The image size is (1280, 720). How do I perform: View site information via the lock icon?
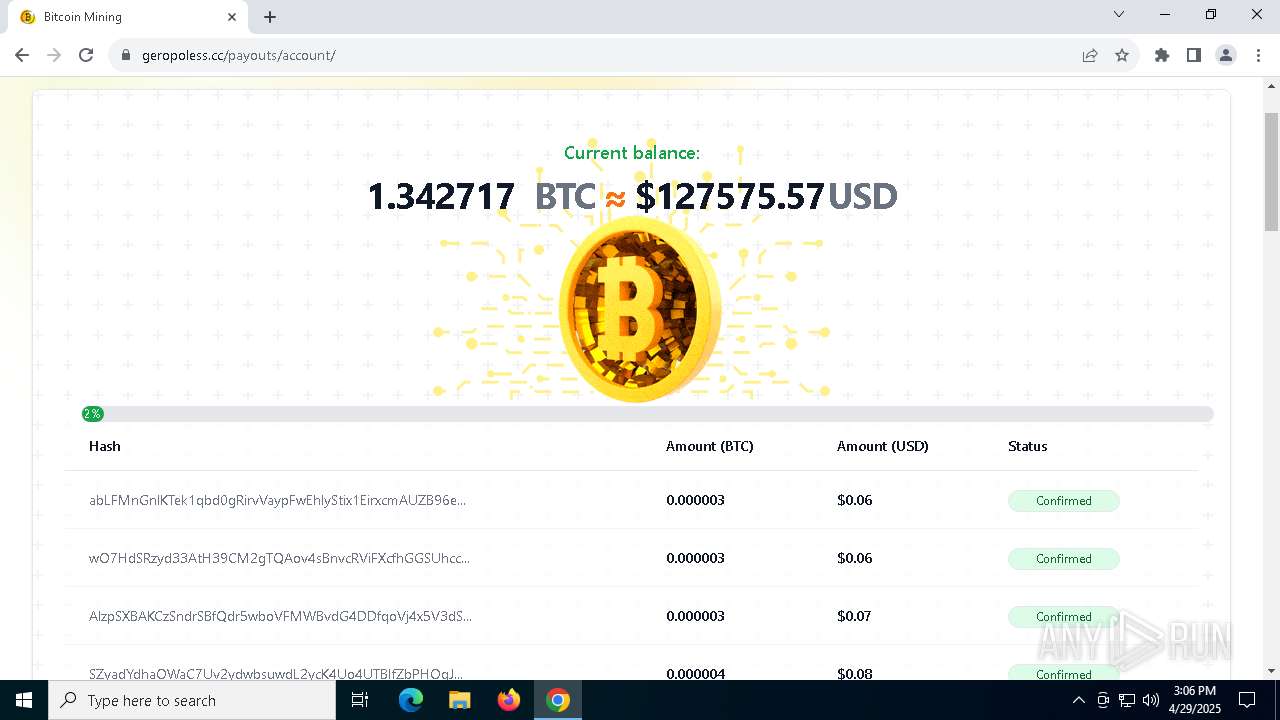coord(126,55)
